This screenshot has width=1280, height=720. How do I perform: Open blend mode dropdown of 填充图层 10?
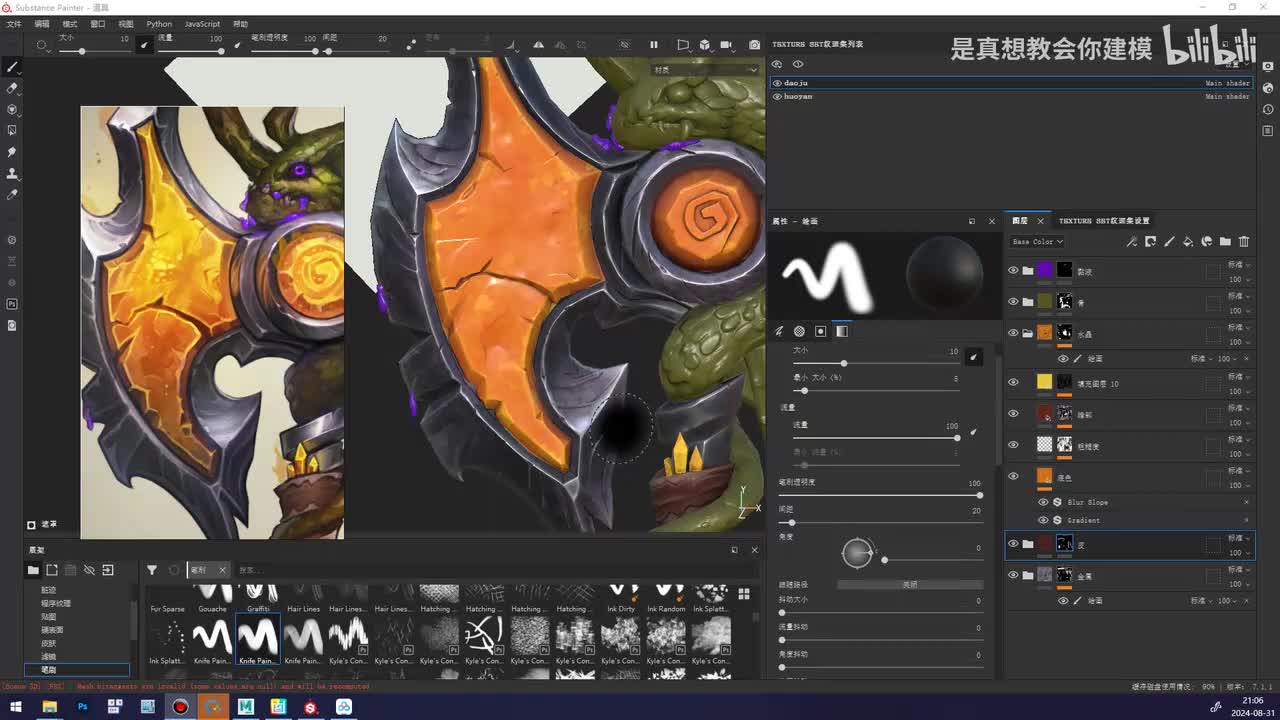tap(1237, 377)
